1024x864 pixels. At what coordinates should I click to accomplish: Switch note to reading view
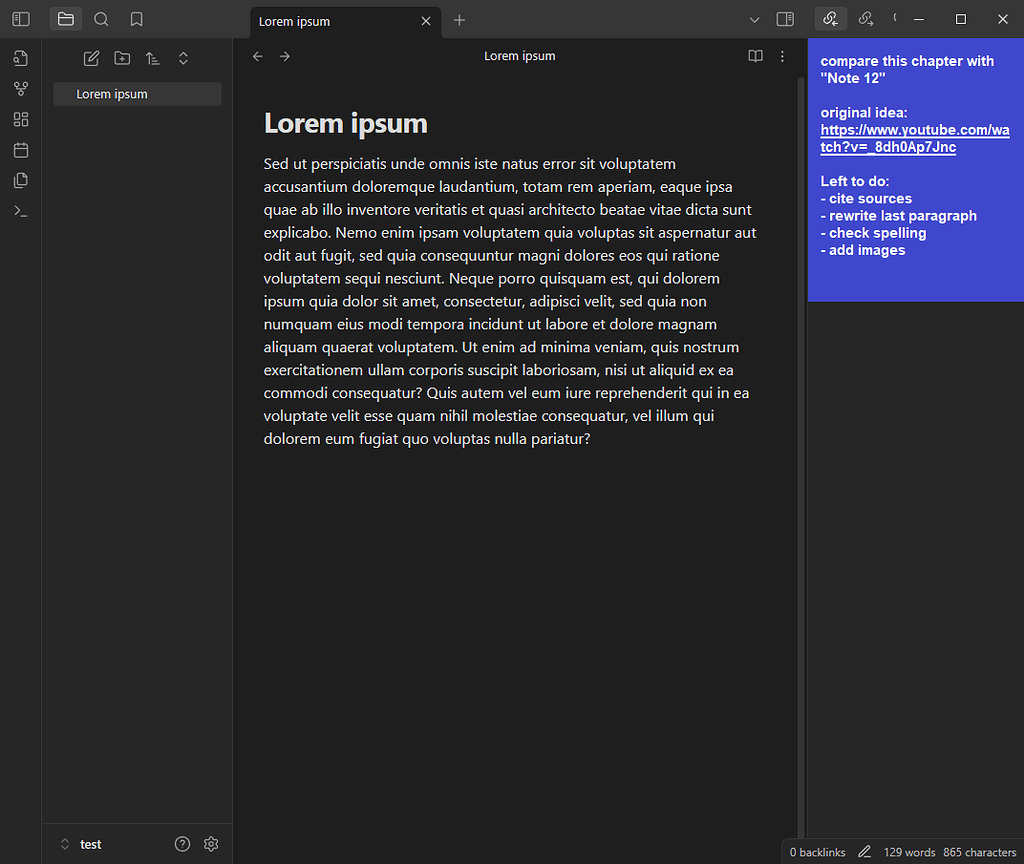click(756, 56)
